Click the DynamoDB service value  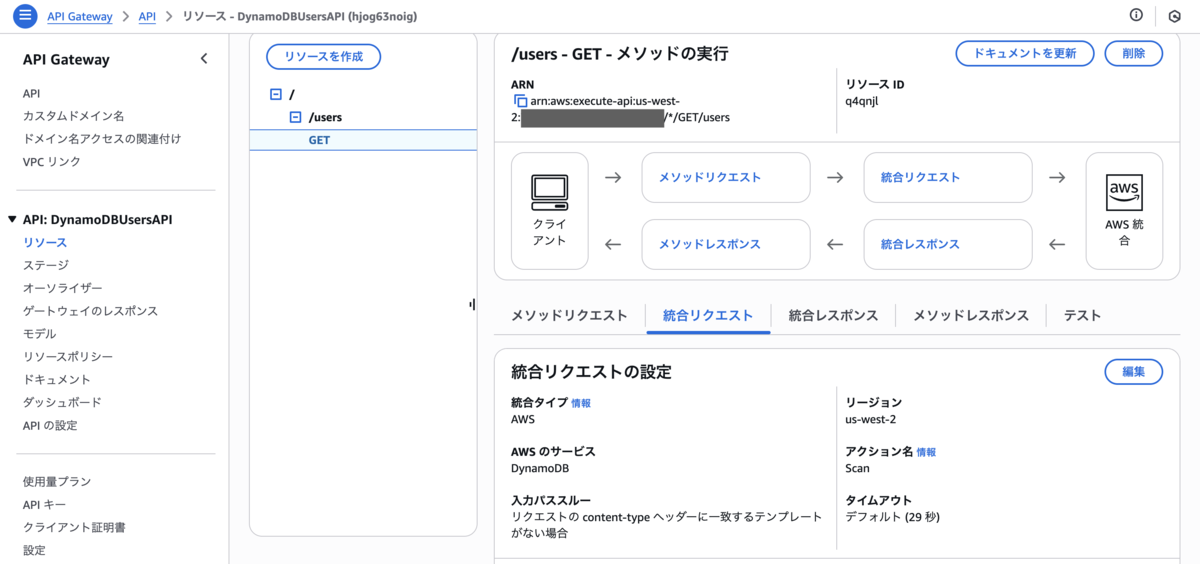(x=540, y=468)
